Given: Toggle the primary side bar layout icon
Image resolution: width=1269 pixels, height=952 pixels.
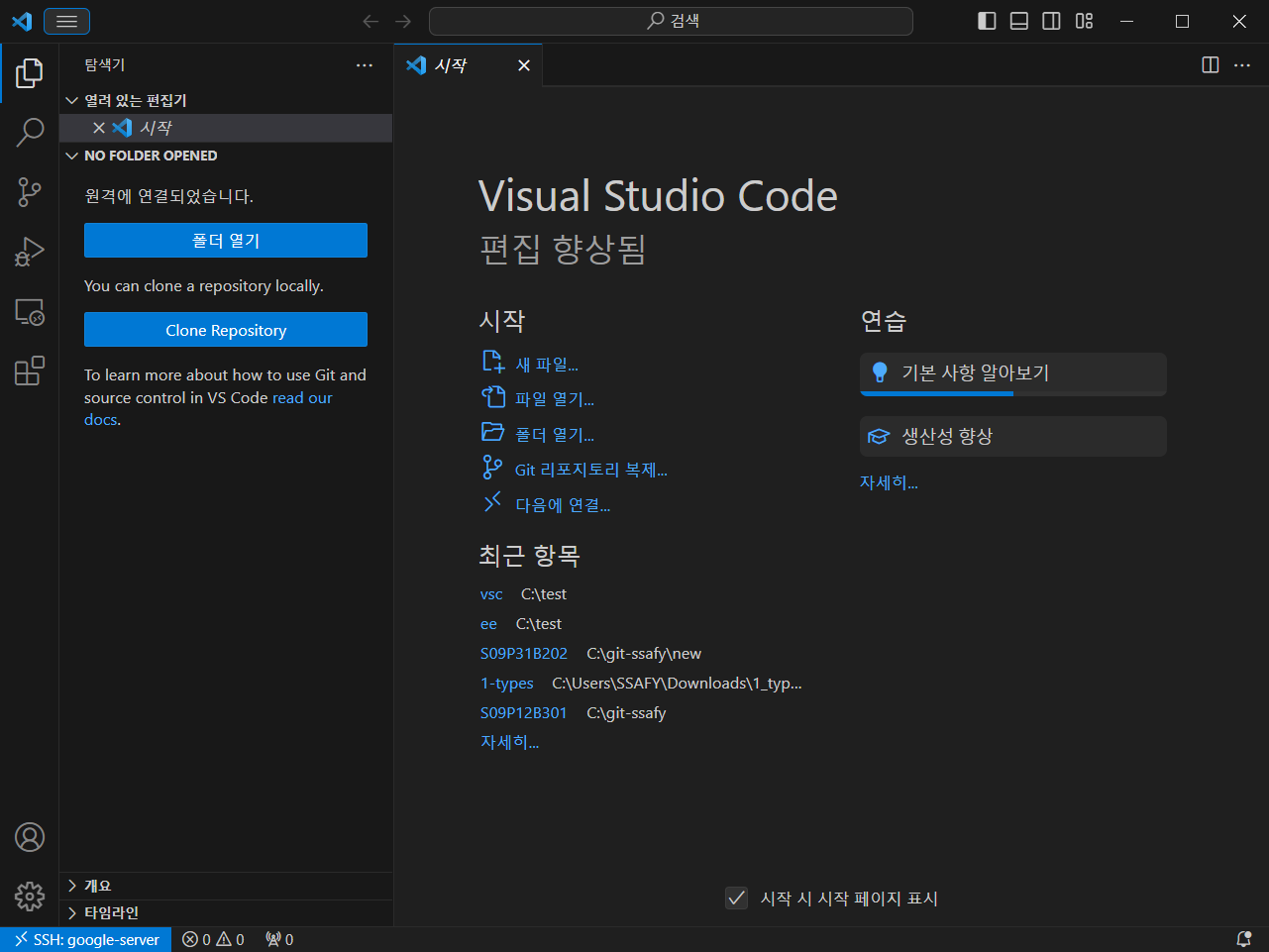Looking at the screenshot, I should [987, 21].
